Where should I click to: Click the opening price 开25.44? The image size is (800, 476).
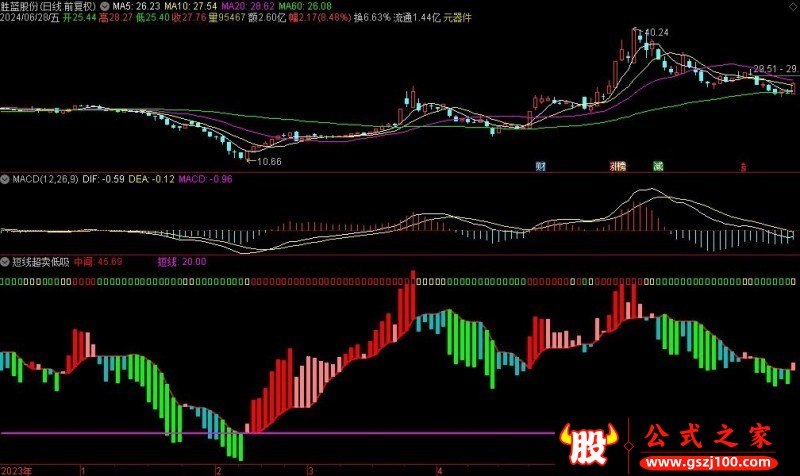click(x=80, y=17)
